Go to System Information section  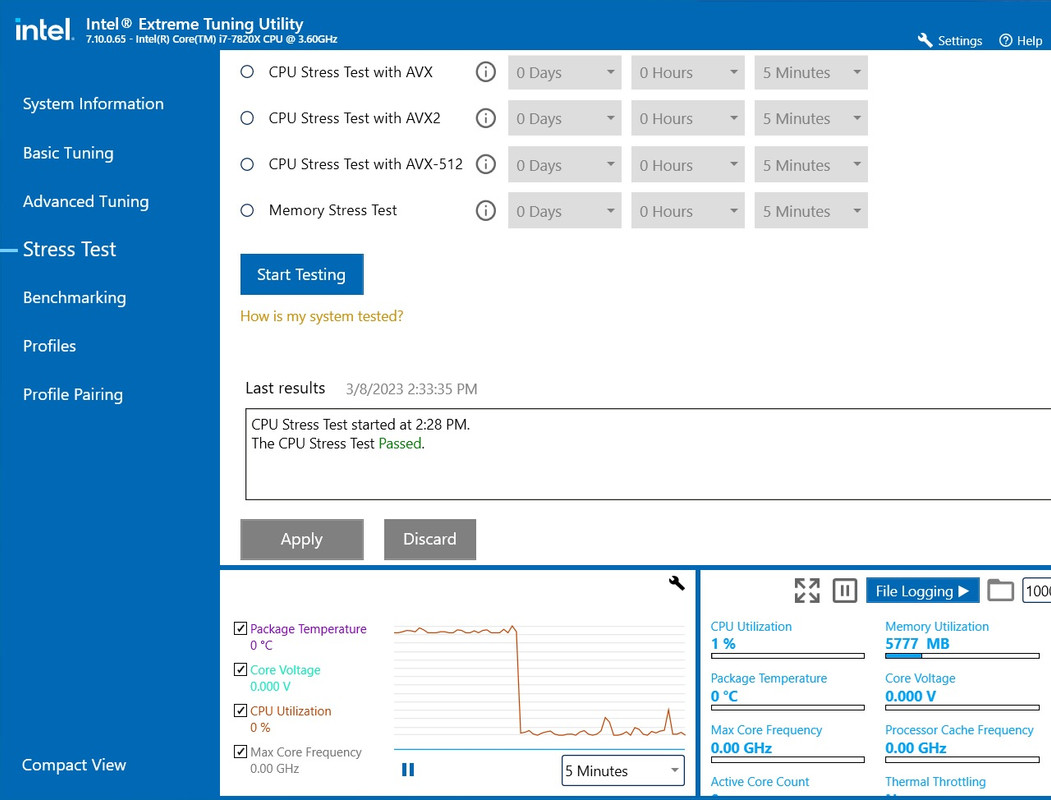point(93,104)
